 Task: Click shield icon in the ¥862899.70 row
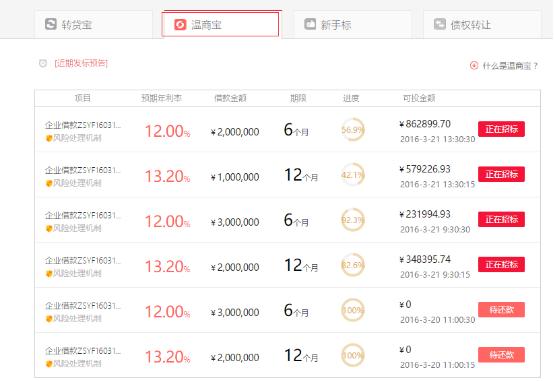click(49, 138)
